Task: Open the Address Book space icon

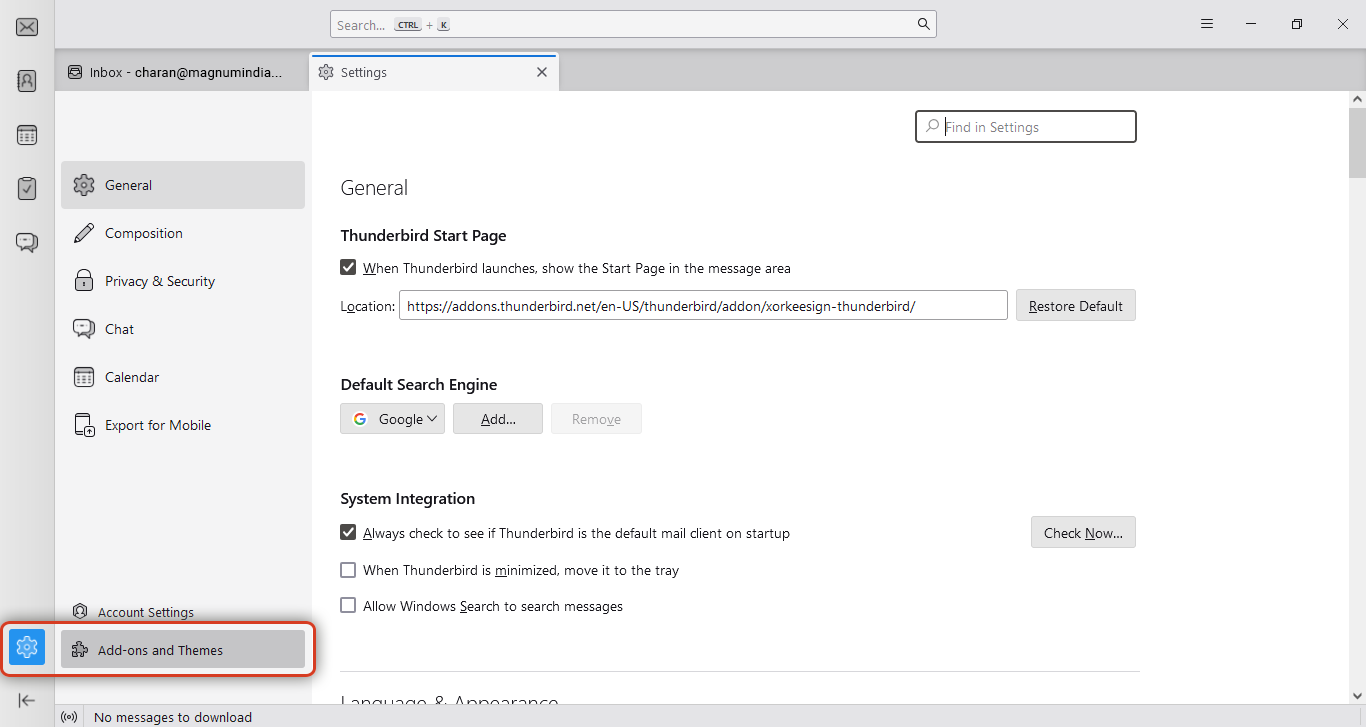Action: click(x=27, y=81)
